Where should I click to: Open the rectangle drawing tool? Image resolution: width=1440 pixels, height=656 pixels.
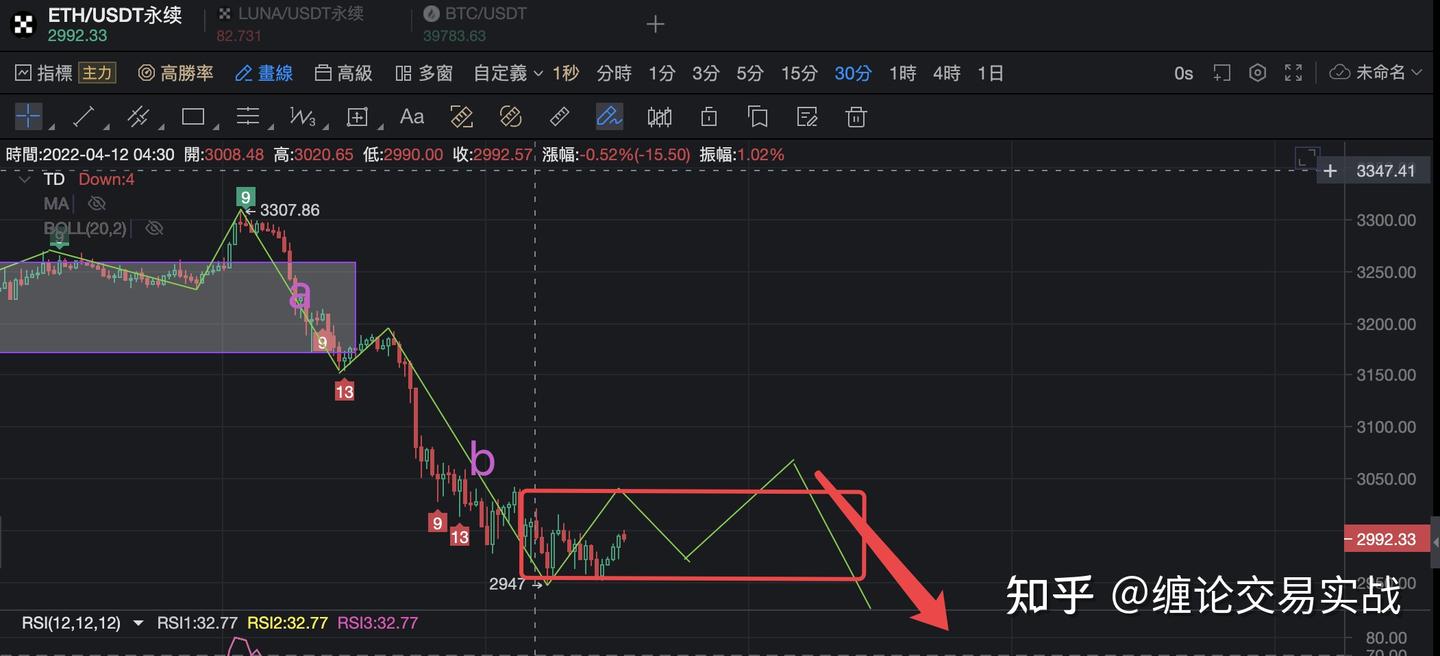click(194, 117)
